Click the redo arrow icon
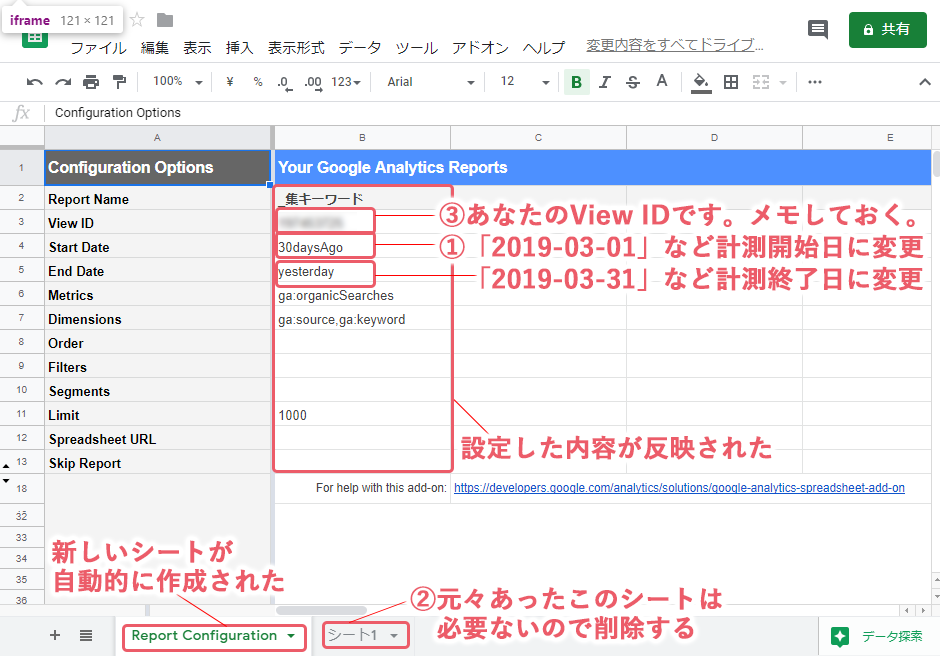This screenshot has height=659, width=940. [63, 82]
